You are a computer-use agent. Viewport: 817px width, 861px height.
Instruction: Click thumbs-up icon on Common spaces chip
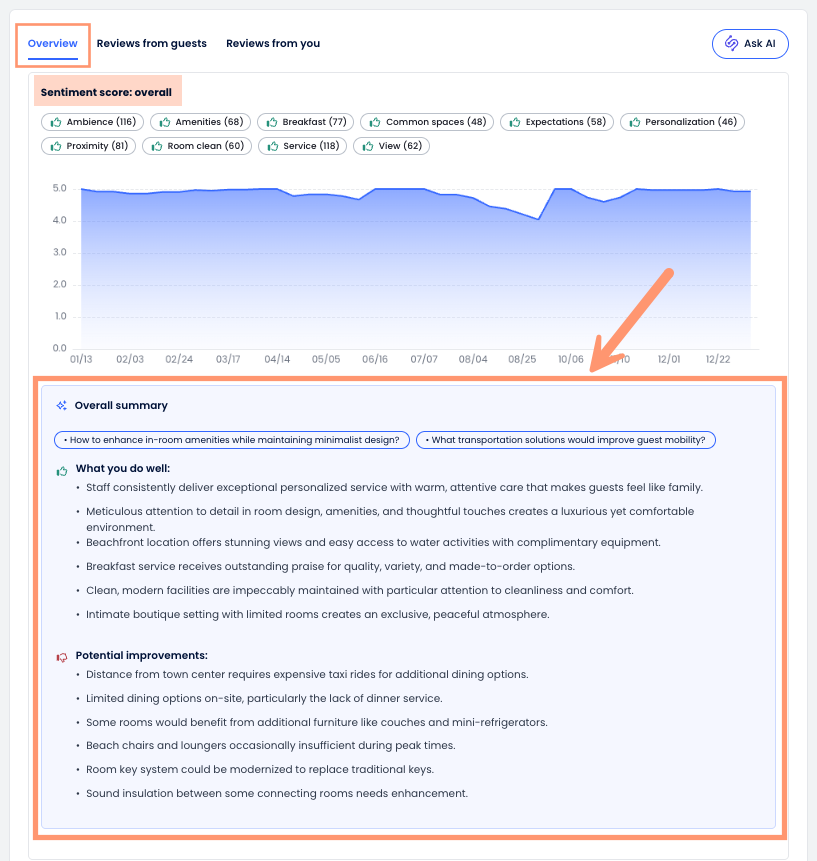tap(375, 122)
